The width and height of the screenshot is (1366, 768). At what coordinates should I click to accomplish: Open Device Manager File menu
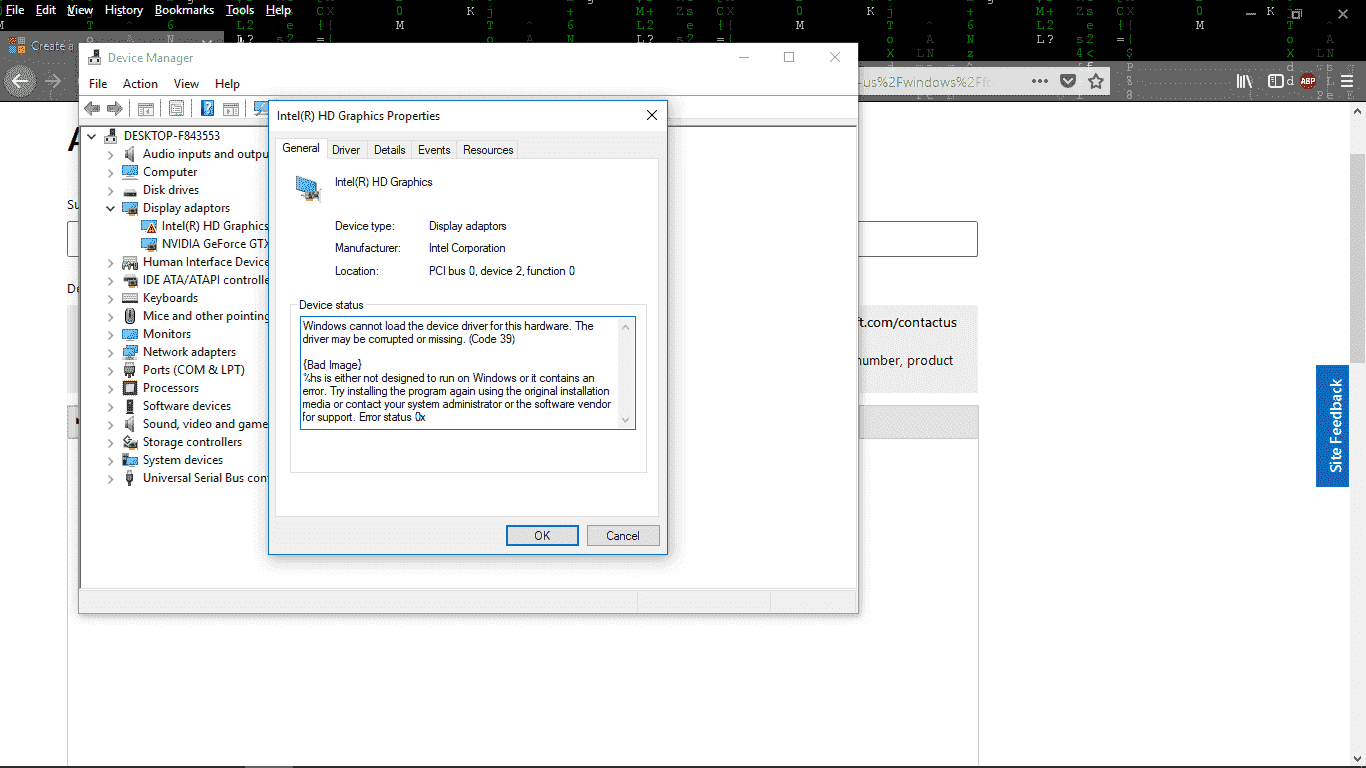[98, 84]
